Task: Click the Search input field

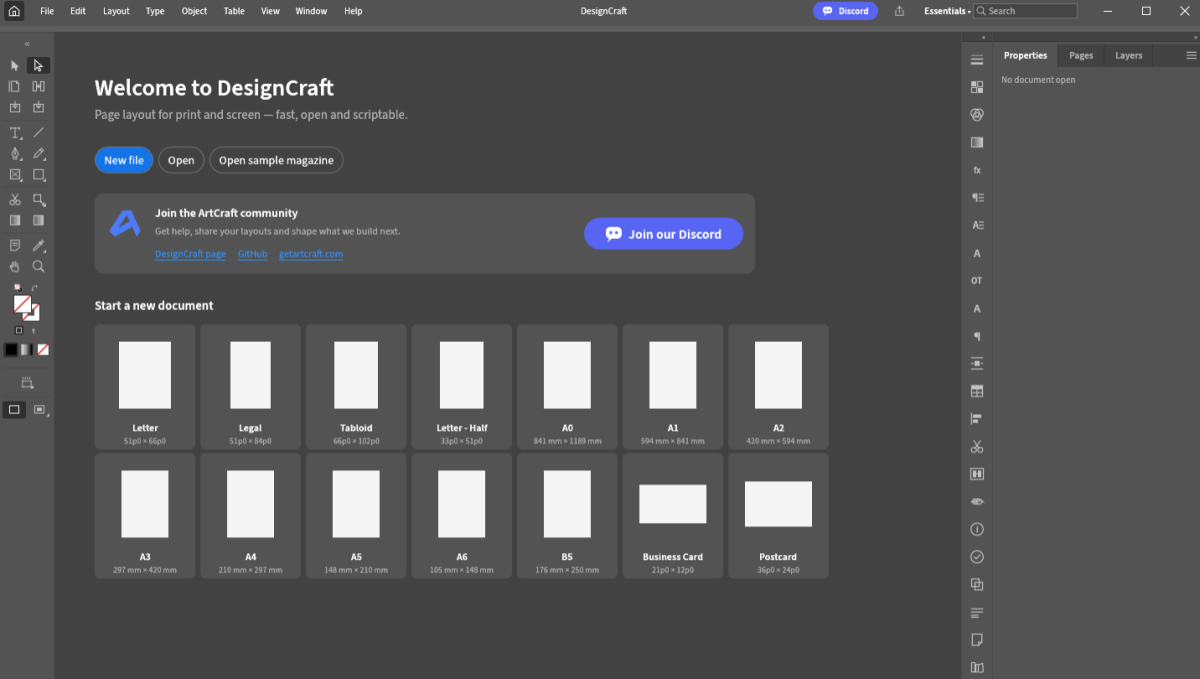Action: pos(1026,11)
